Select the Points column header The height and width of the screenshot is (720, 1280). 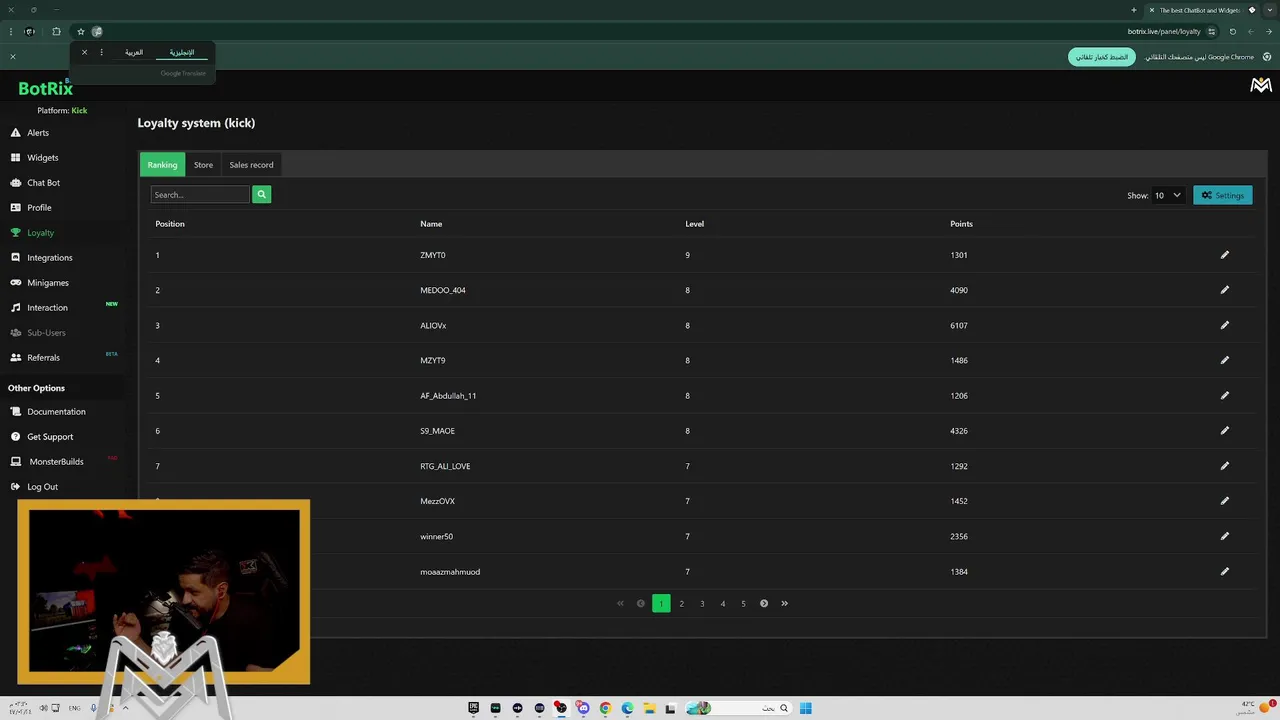(x=961, y=224)
